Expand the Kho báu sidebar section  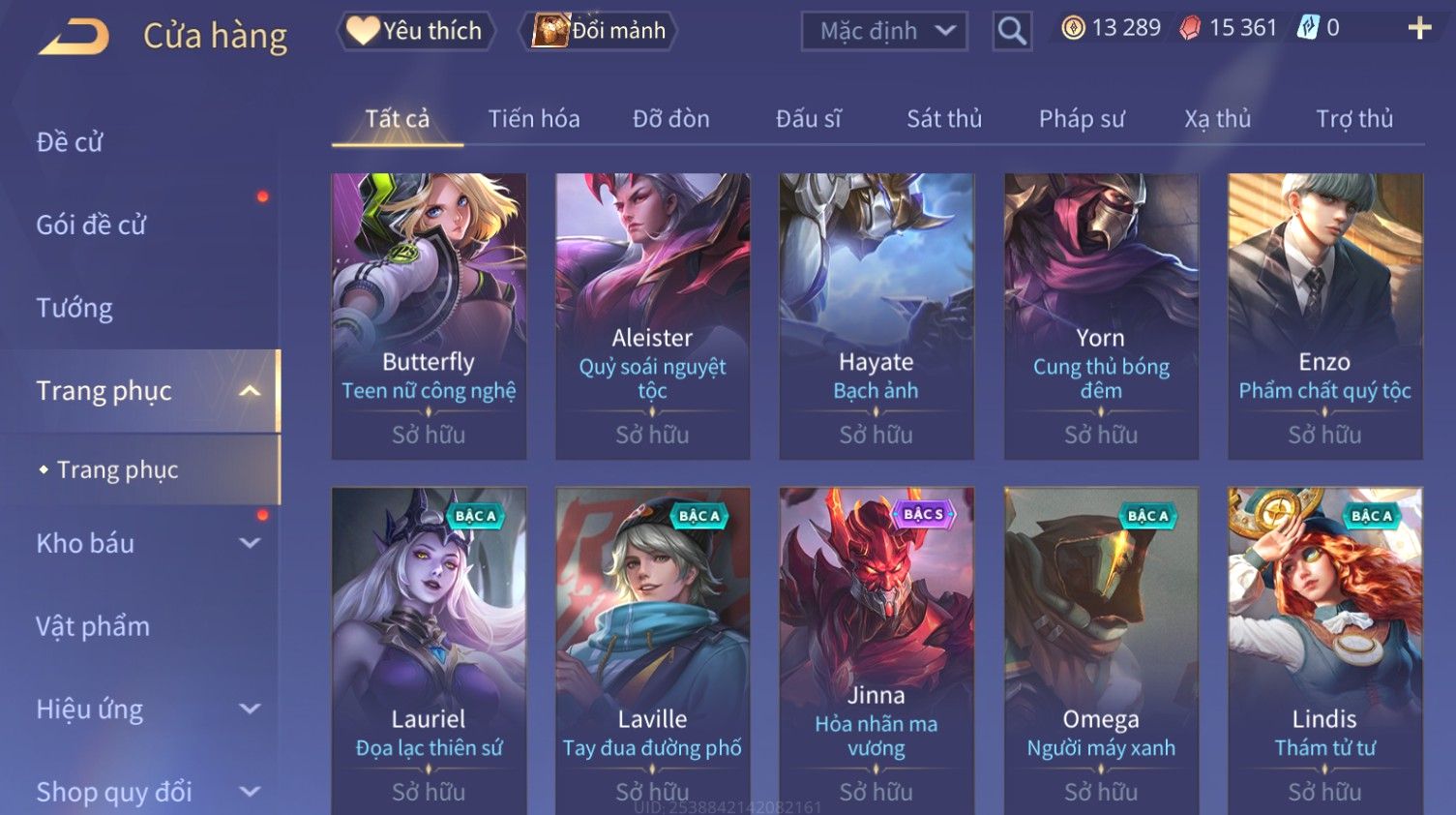click(x=250, y=544)
